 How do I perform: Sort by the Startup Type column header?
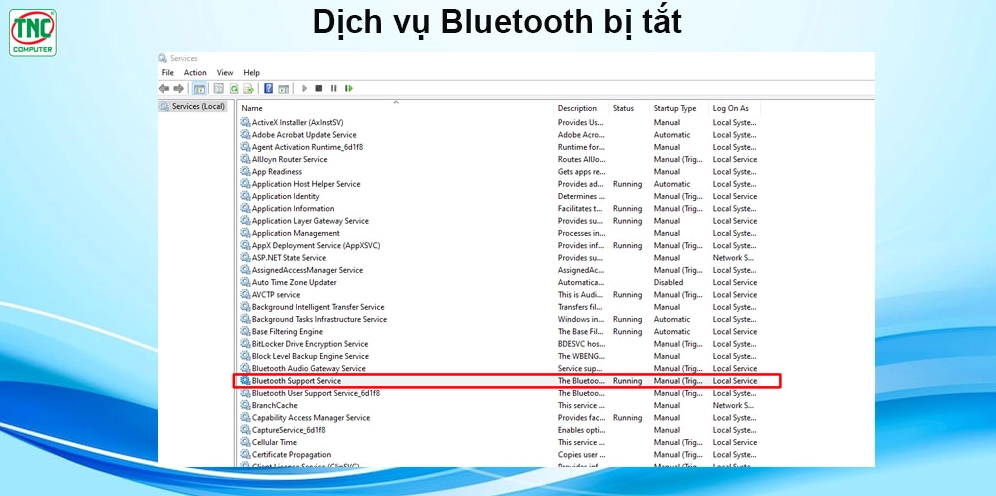pos(679,108)
